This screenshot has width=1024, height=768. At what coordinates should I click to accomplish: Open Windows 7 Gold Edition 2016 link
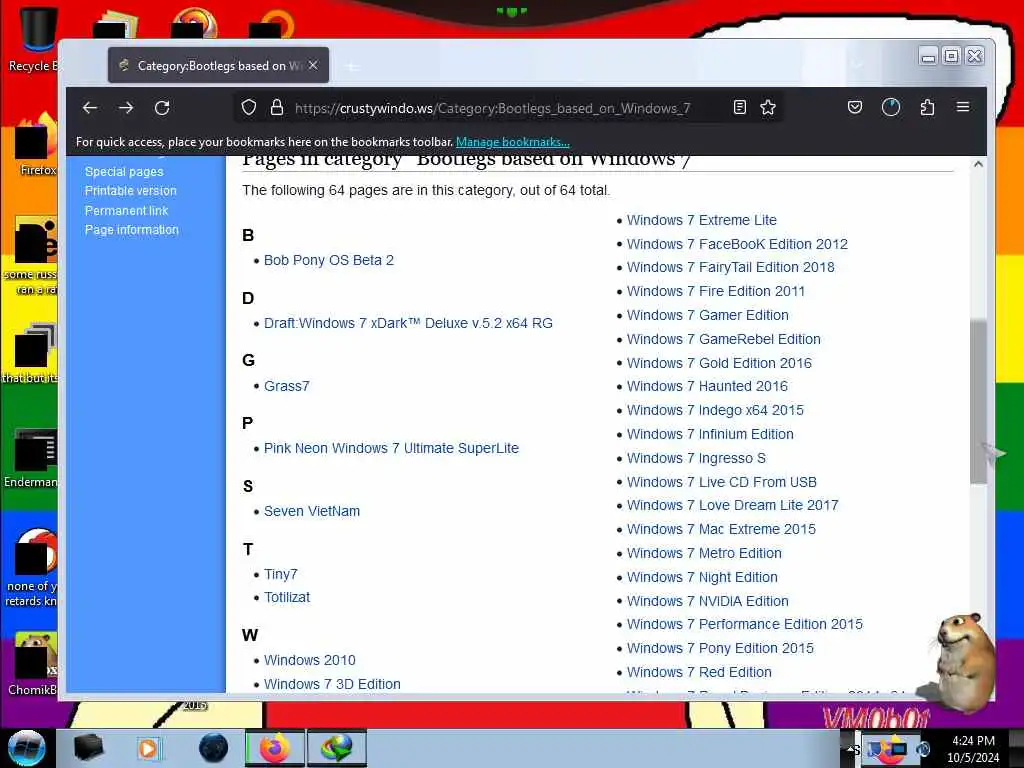(719, 363)
